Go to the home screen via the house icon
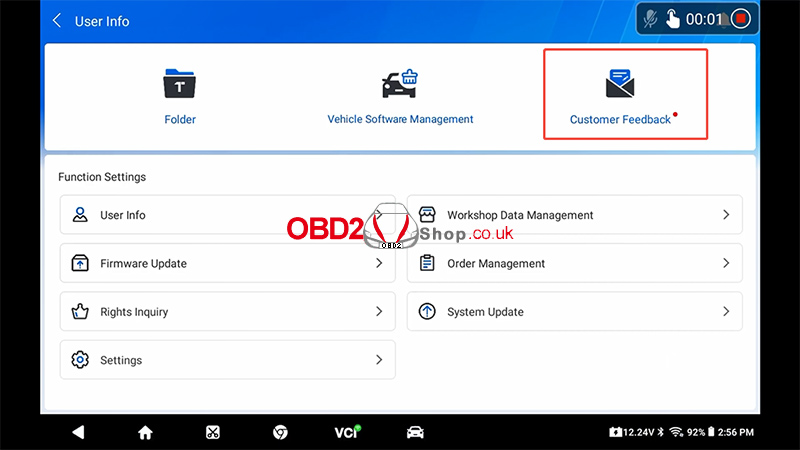Image resolution: width=800 pixels, height=450 pixels. point(145,433)
